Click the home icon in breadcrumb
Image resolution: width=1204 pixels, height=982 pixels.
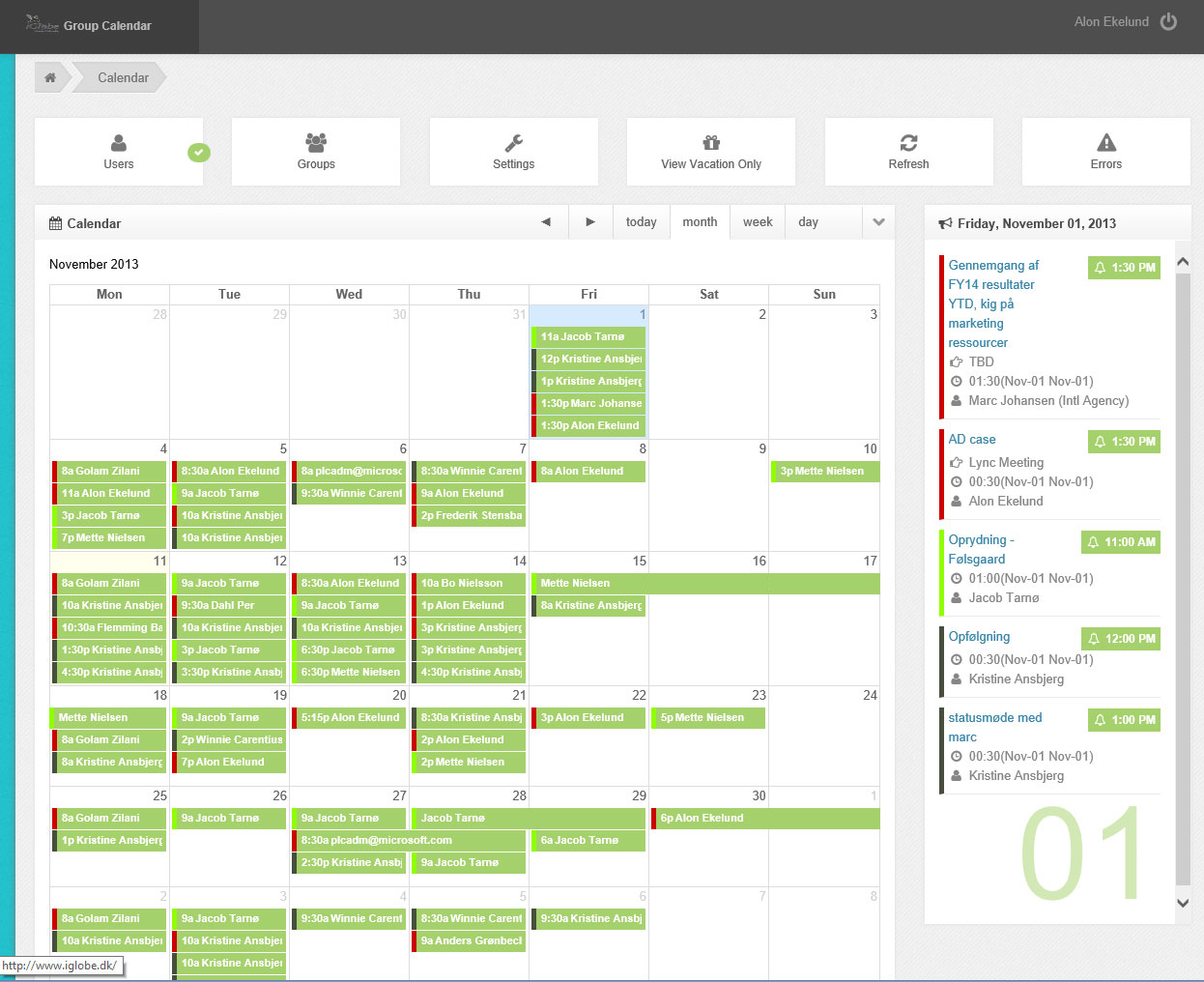(x=50, y=77)
